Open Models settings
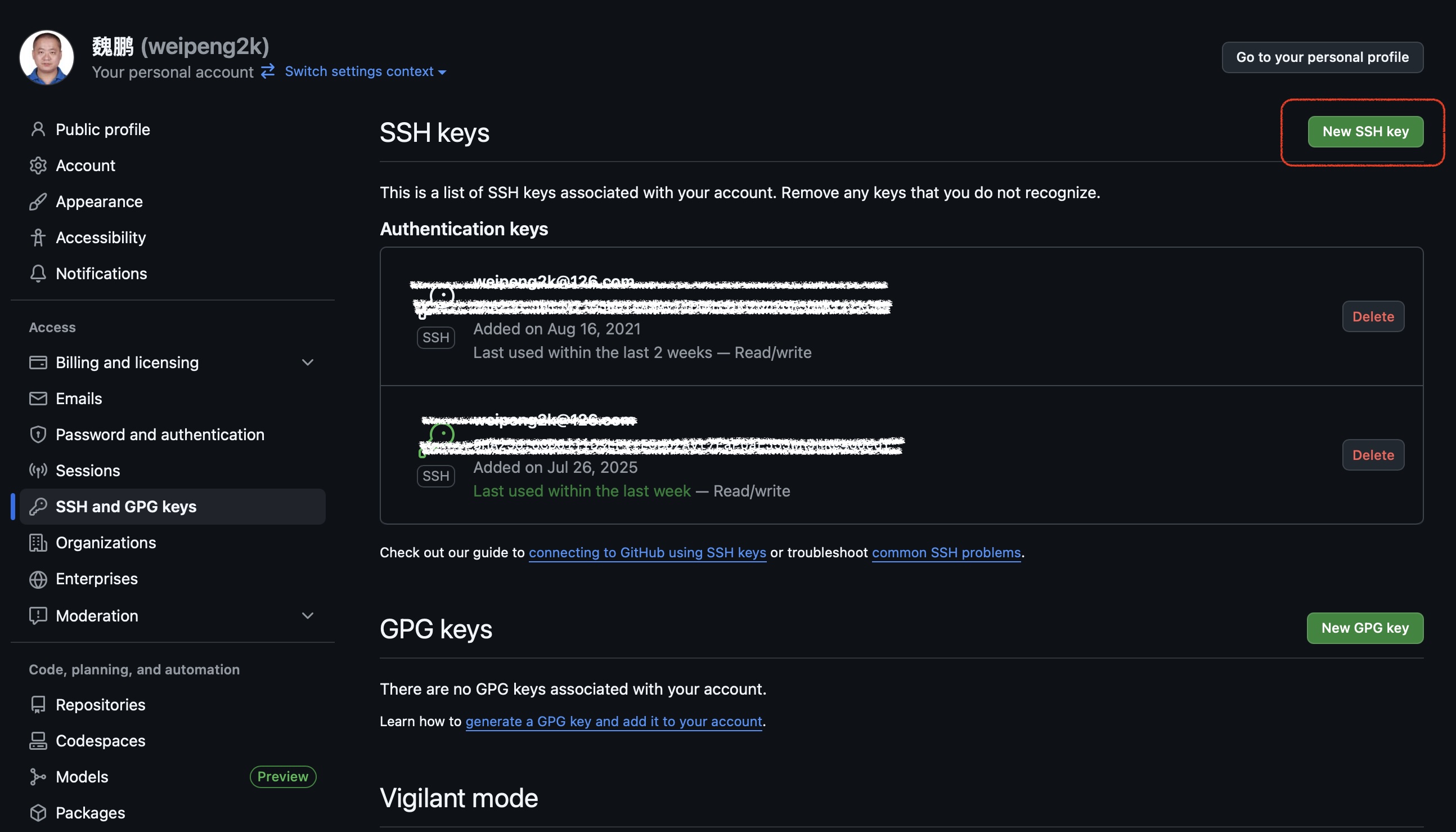 pyautogui.click(x=173, y=777)
